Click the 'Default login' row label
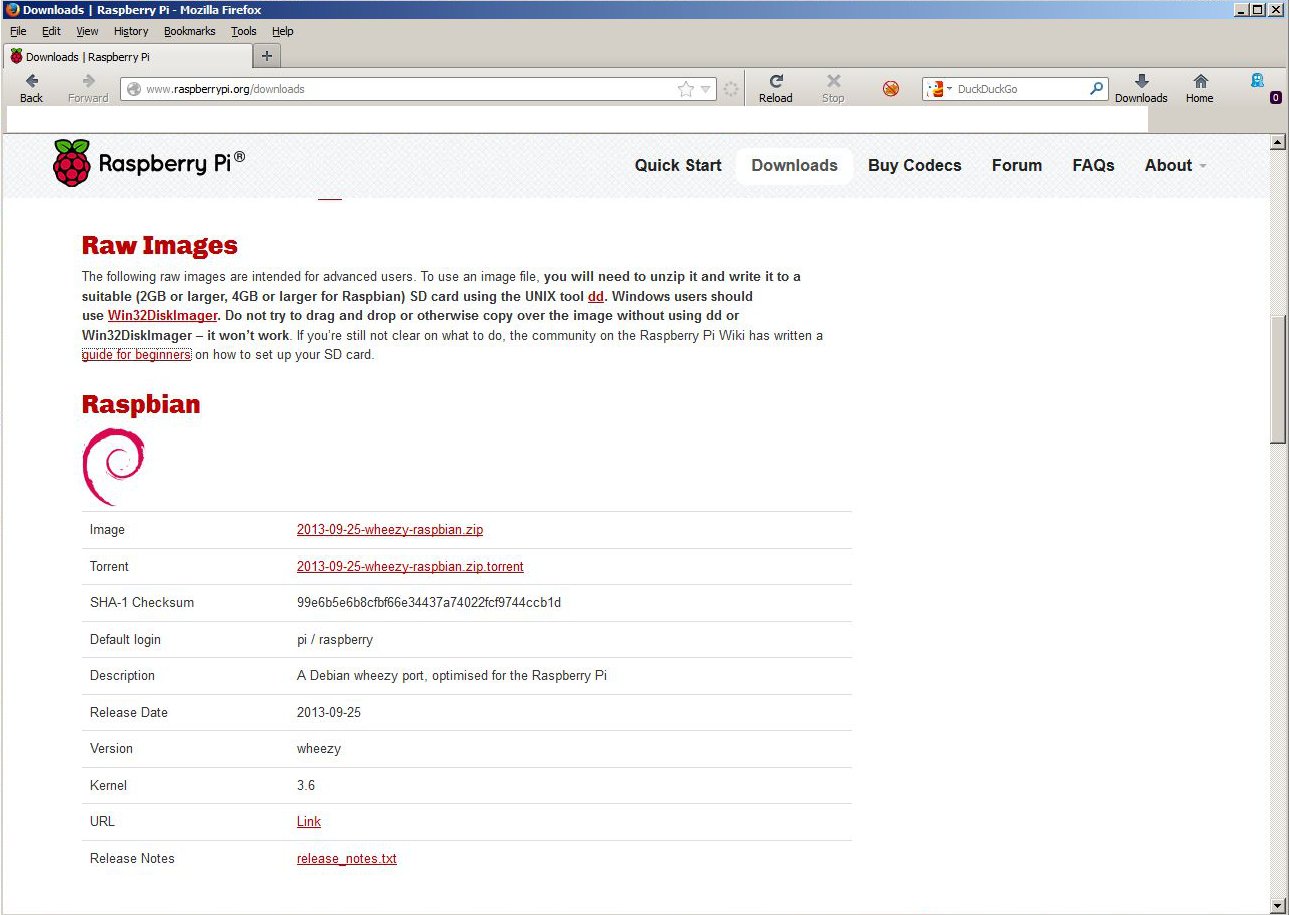The image size is (1289, 915). coord(125,639)
